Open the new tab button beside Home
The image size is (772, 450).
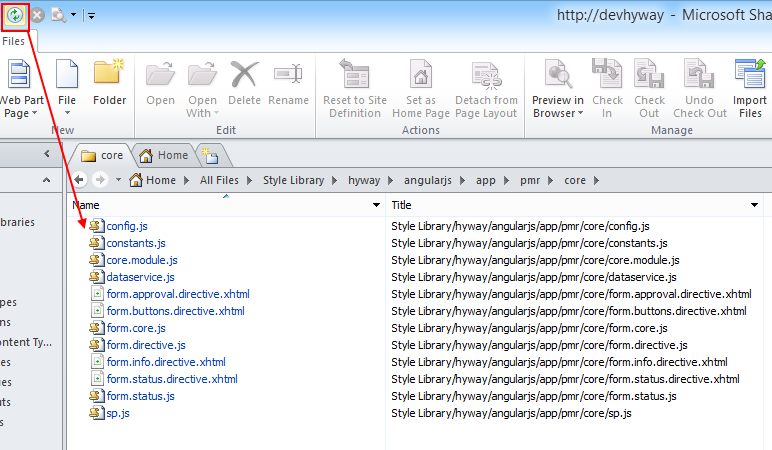point(212,155)
